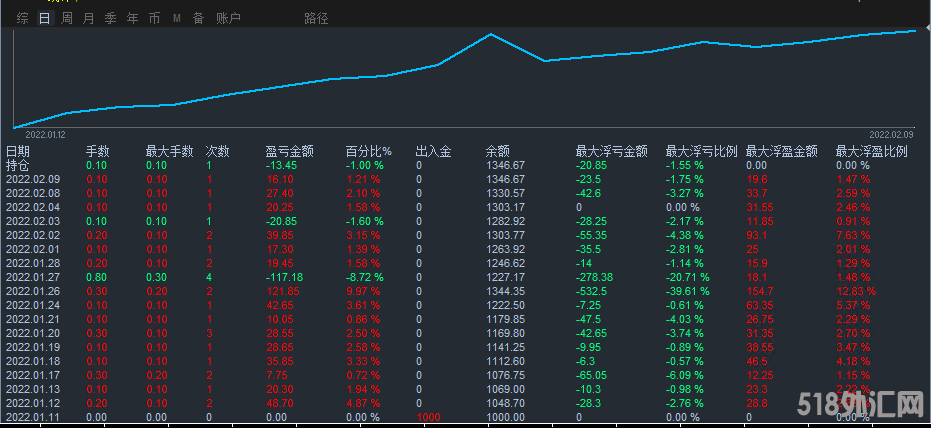Open the 周 weekly statistics tab
The width and height of the screenshot is (931, 428).
point(66,18)
